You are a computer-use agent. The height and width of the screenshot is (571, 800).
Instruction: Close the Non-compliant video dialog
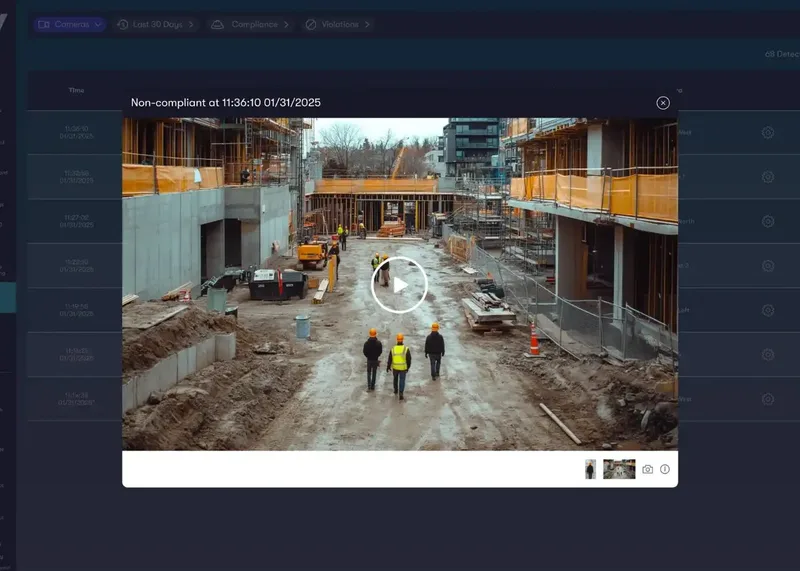coord(663,103)
